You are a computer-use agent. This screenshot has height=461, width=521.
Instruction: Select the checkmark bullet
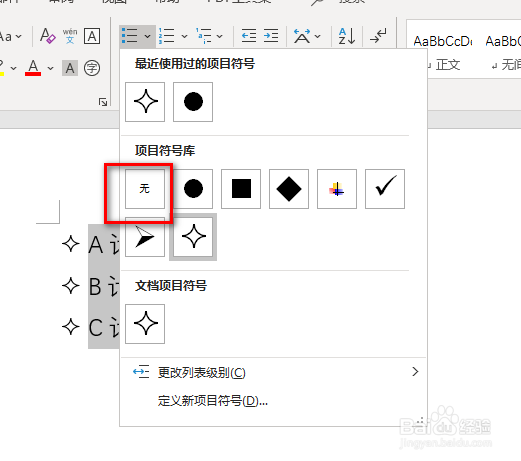pyautogui.click(x=385, y=189)
